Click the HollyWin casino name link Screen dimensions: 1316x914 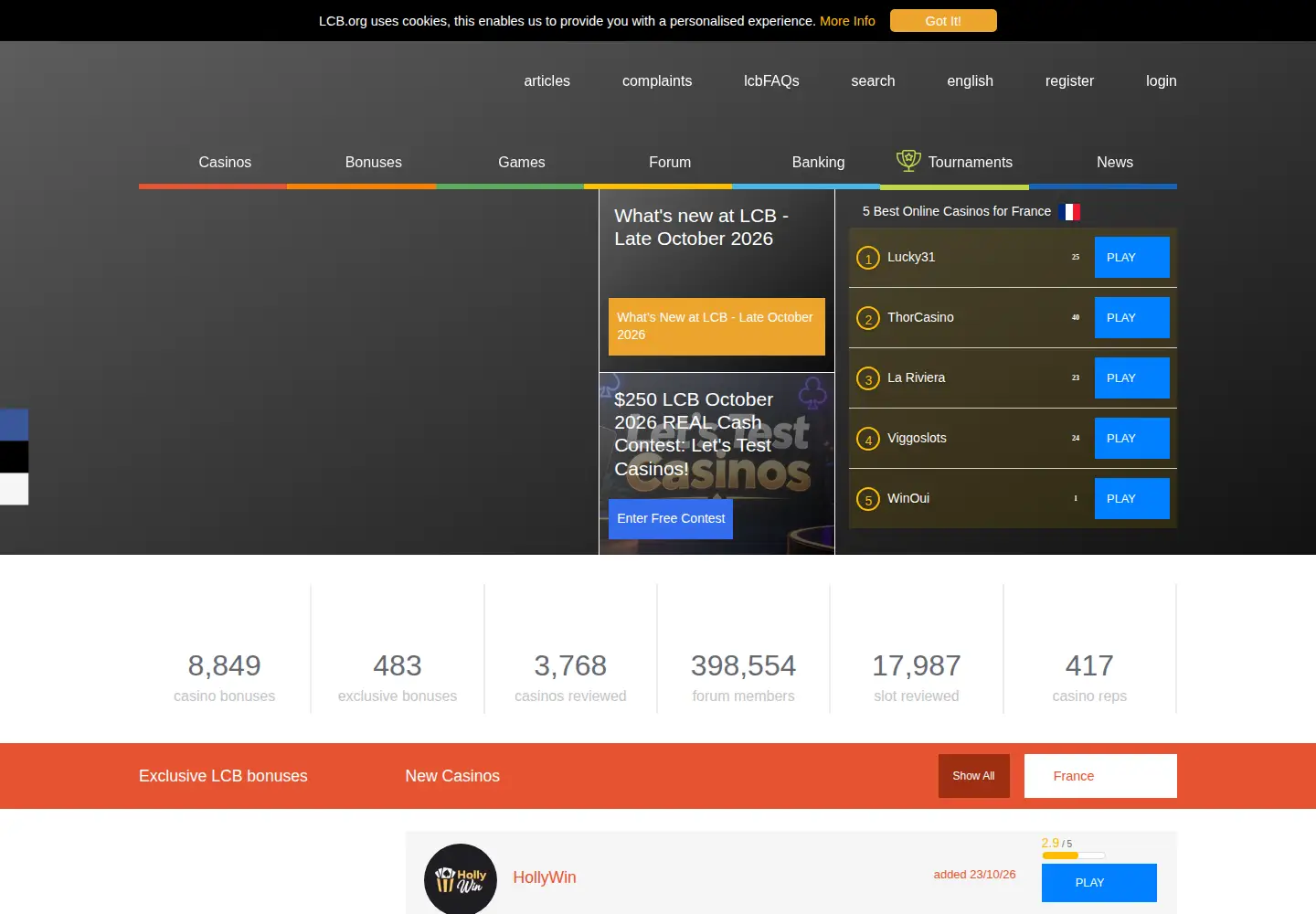545,877
